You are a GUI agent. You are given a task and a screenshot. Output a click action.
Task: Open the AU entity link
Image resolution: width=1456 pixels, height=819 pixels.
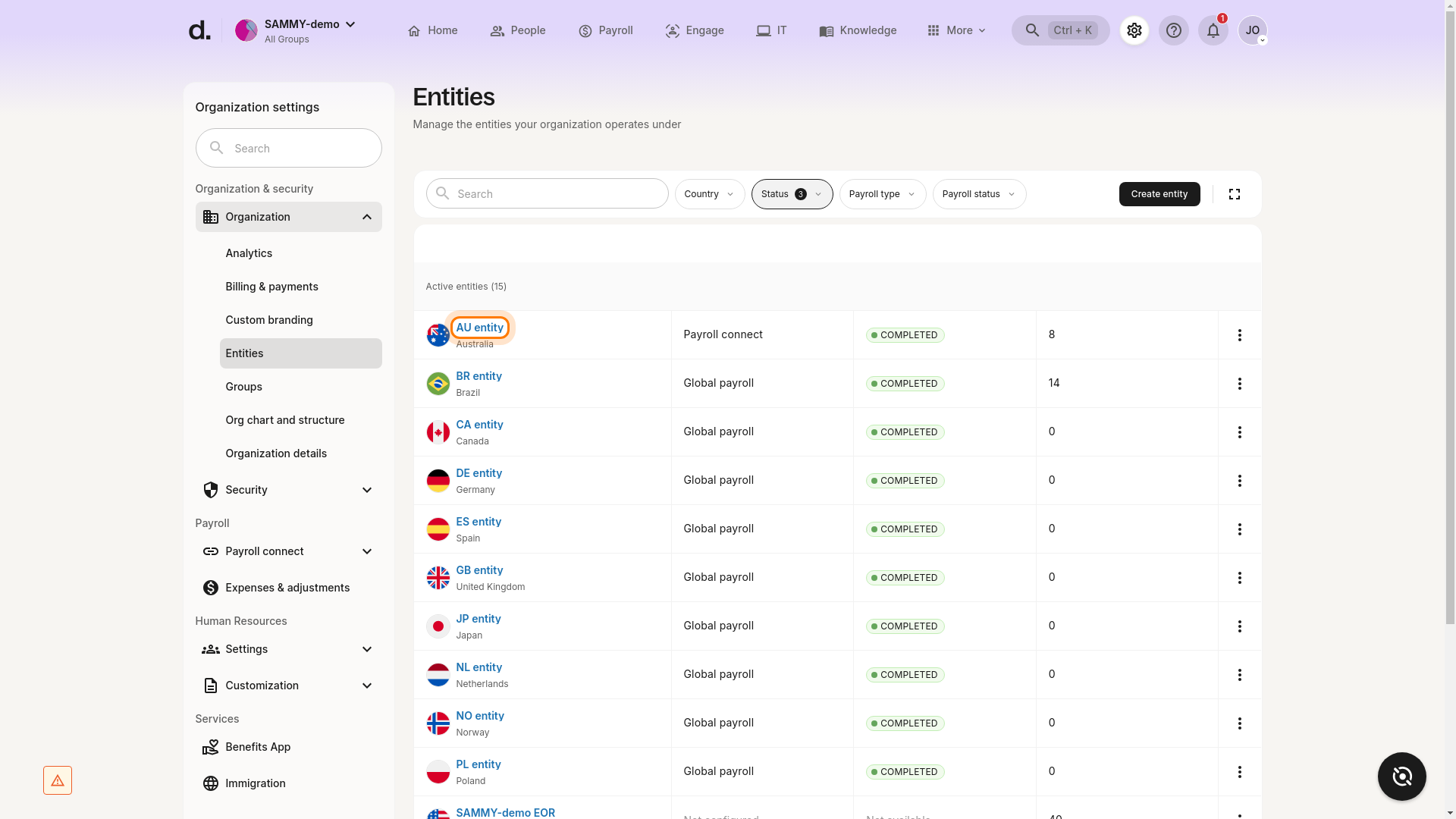pyautogui.click(x=479, y=328)
